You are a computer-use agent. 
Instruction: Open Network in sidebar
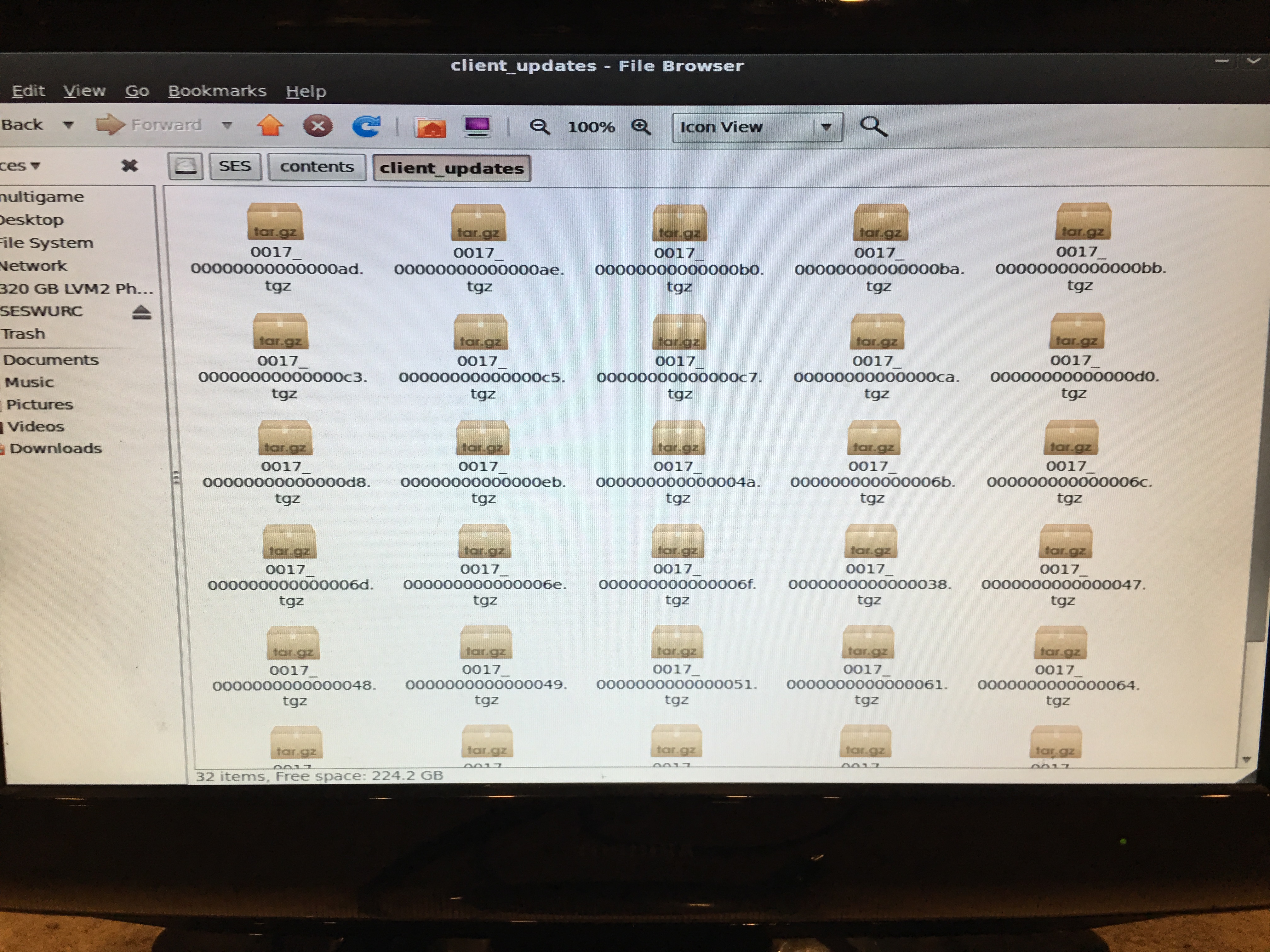33,266
